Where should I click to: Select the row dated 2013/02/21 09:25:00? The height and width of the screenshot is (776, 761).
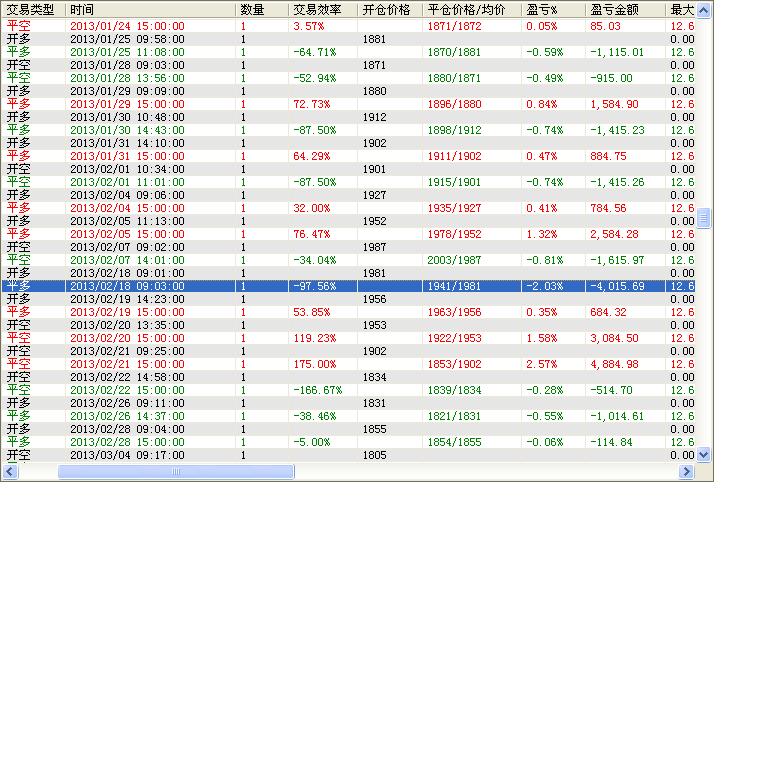coord(348,351)
